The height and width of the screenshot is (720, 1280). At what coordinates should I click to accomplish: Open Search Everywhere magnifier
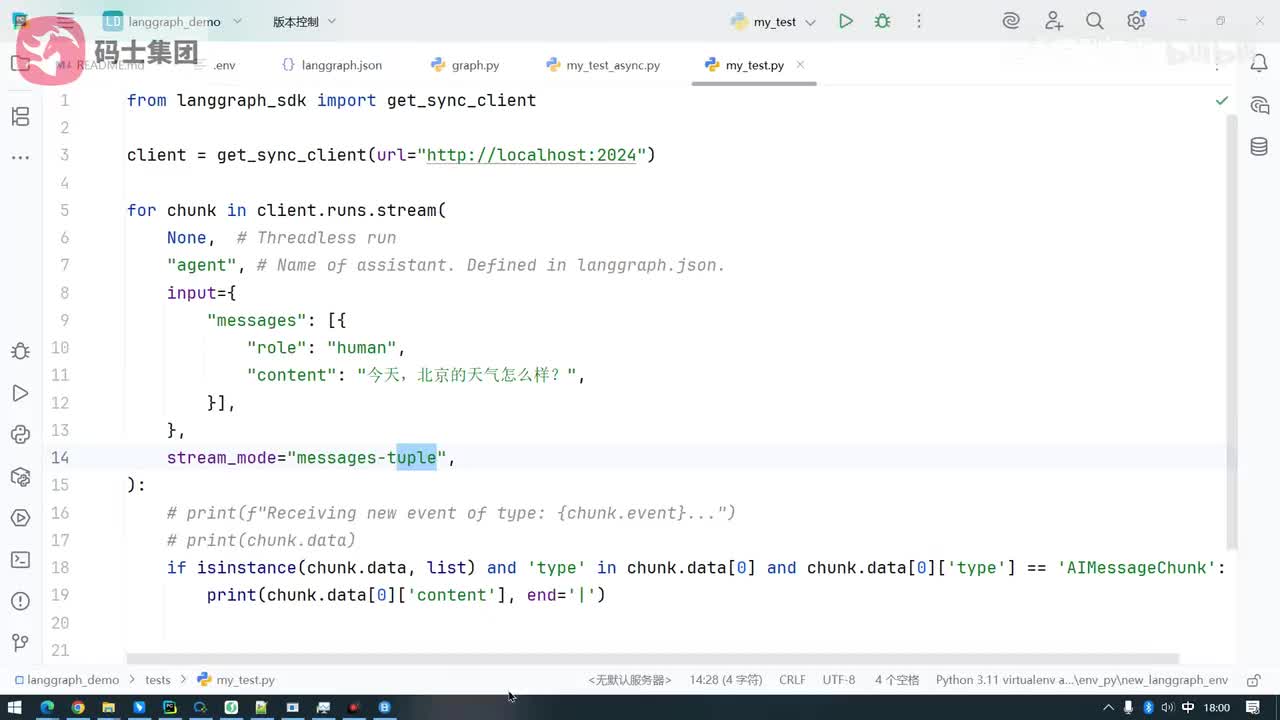(1095, 21)
